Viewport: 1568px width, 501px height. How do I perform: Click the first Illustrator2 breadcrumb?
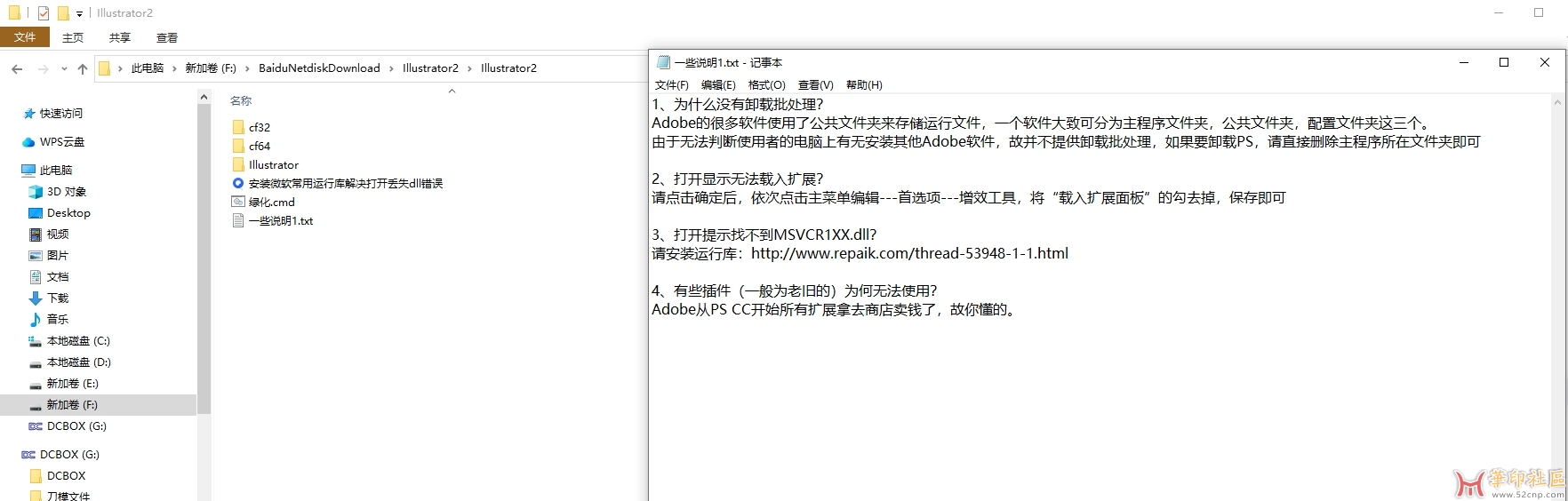pos(430,68)
